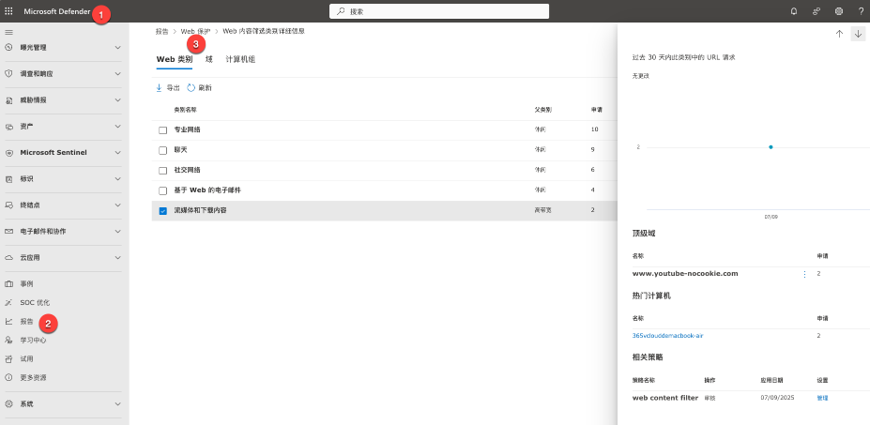
Task: Expand the 终结点 chevron
Action: (118, 205)
